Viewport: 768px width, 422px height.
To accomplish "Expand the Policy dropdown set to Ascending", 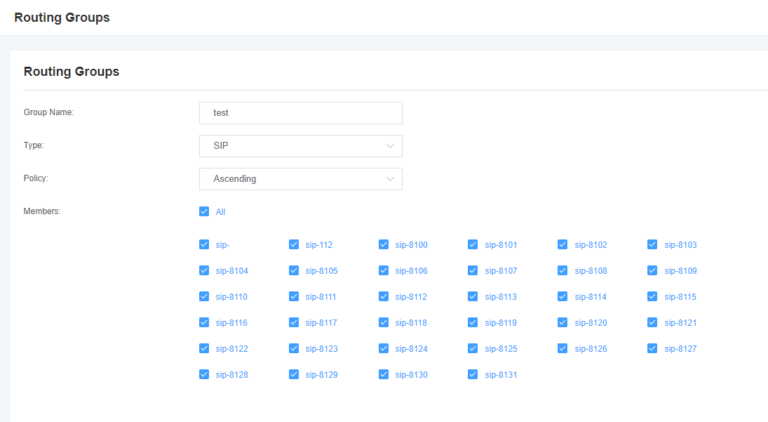I will [300, 179].
